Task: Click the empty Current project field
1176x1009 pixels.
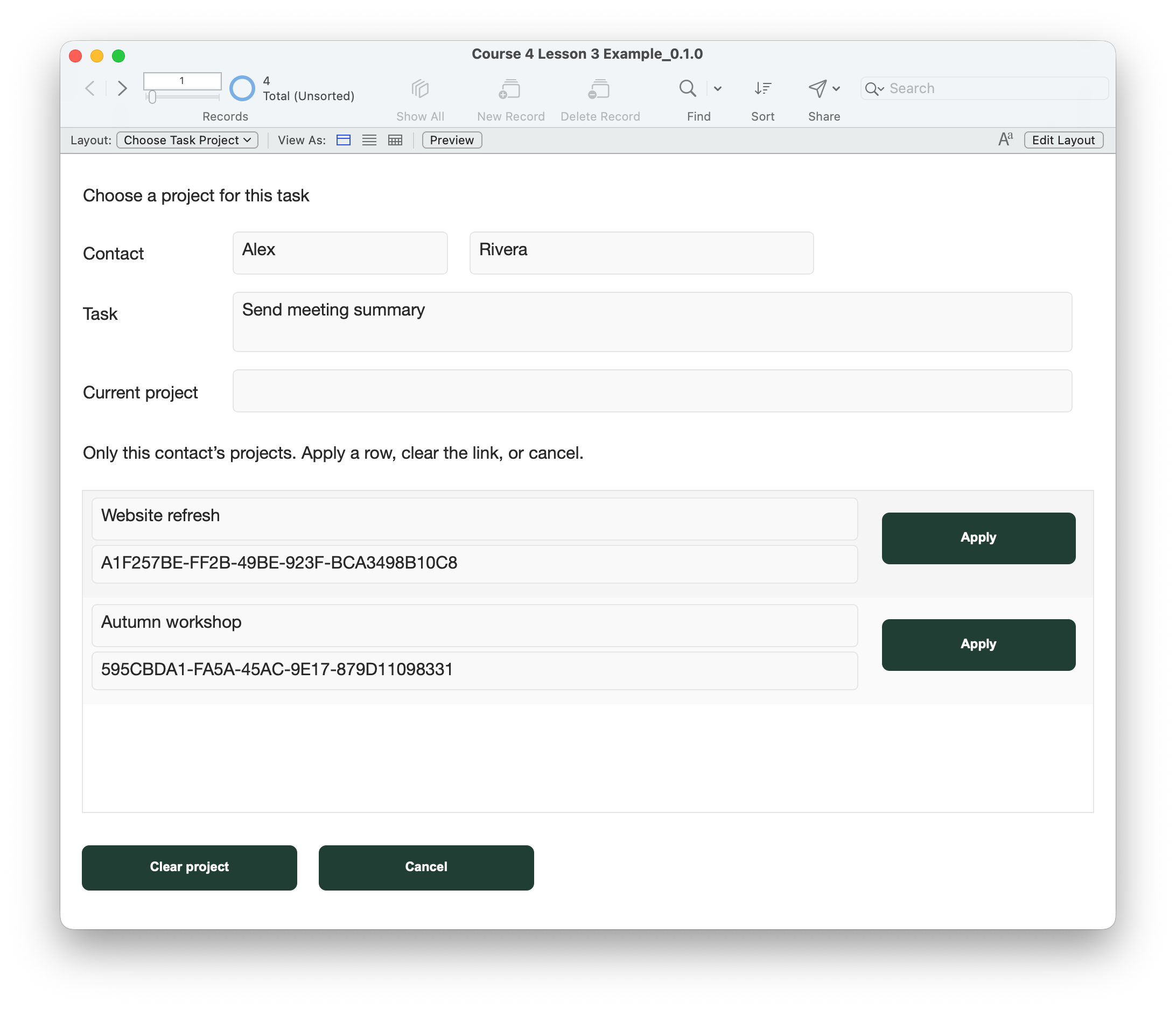Action: coord(652,390)
